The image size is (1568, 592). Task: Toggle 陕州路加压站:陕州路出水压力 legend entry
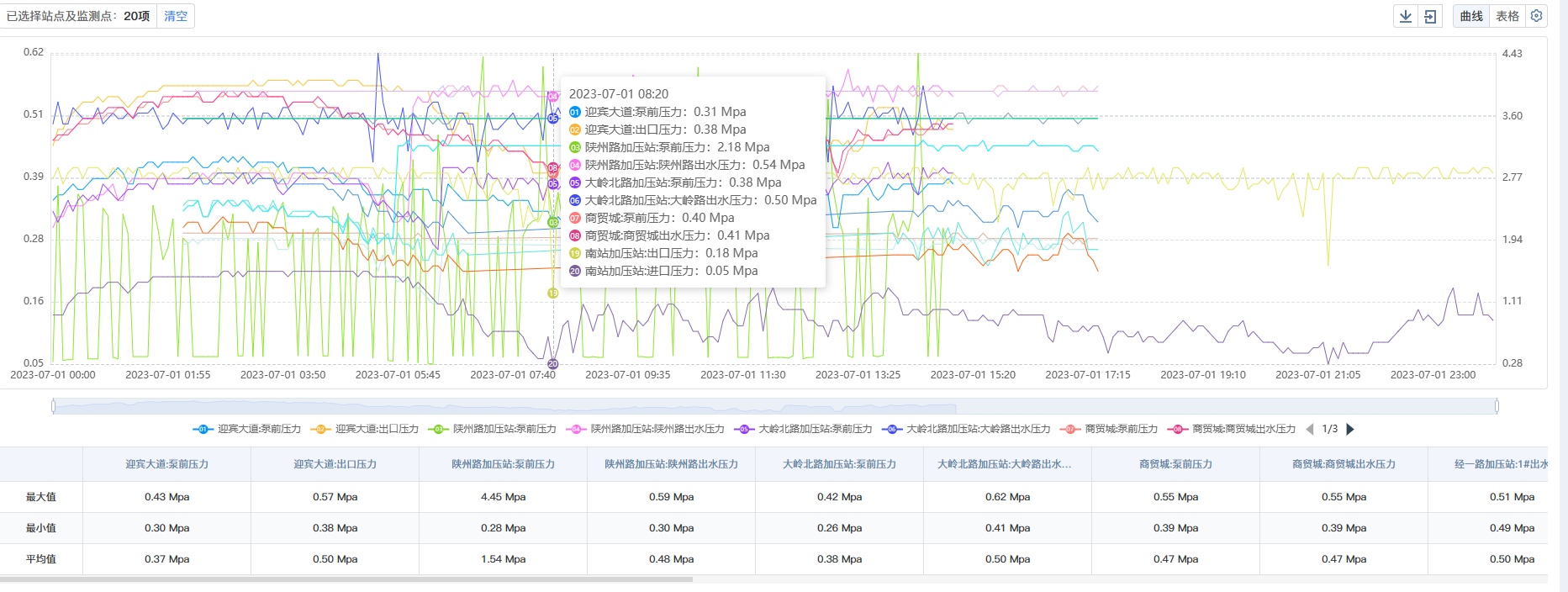pos(647,429)
